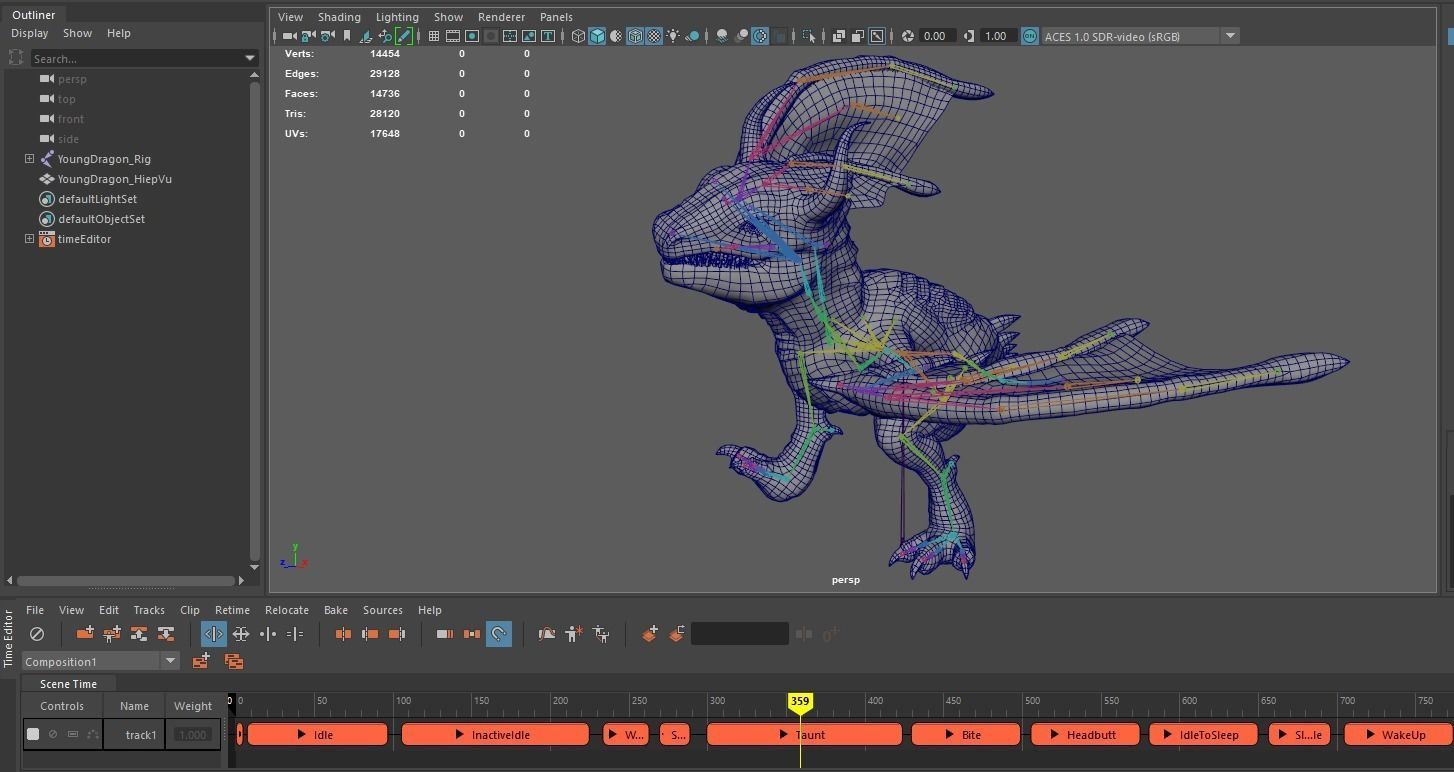Viewport: 1454px width, 772px height.
Task: Select the InactiveIdle clip
Action: [495, 734]
